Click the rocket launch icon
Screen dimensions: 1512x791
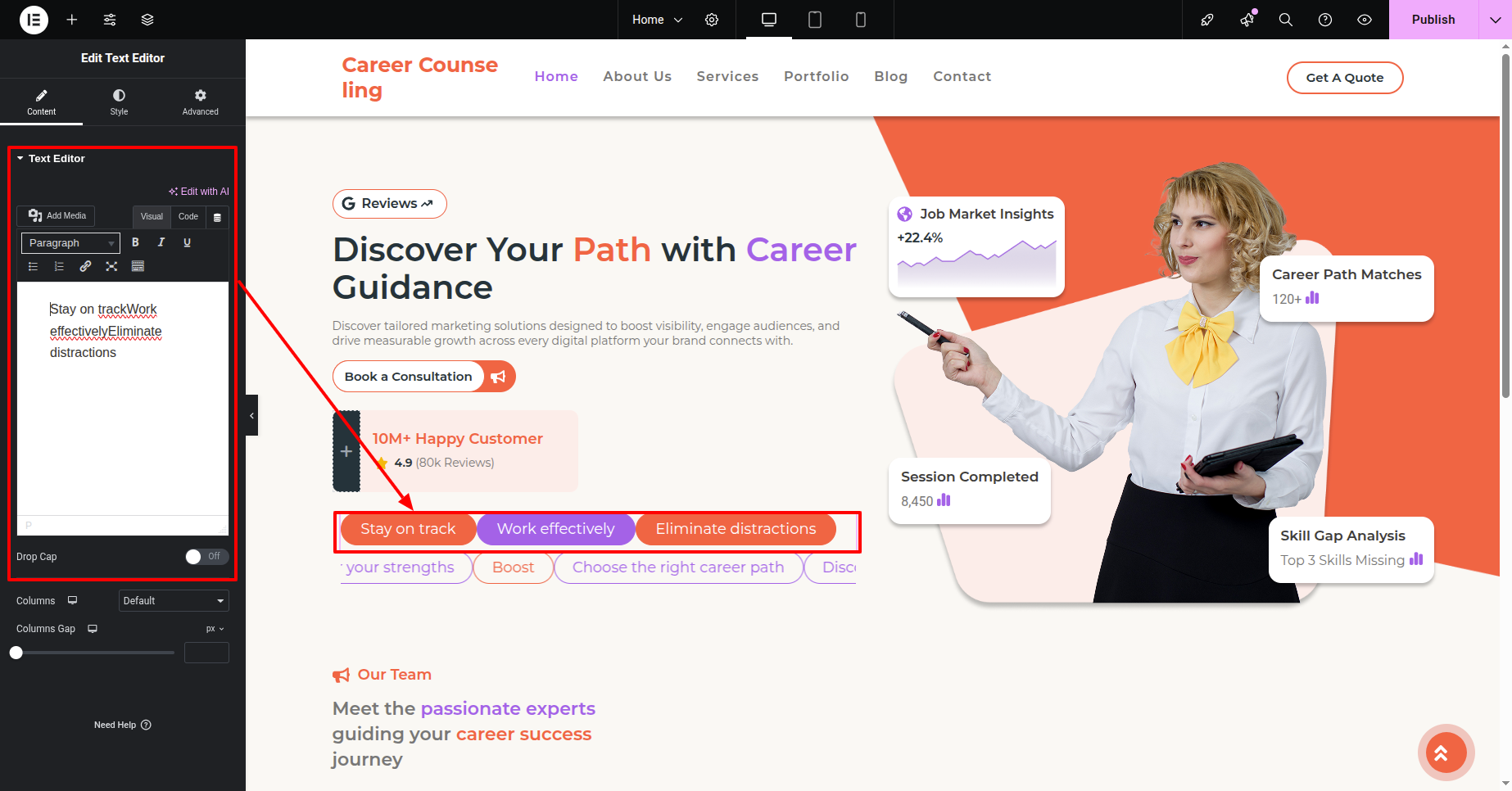point(1207,20)
